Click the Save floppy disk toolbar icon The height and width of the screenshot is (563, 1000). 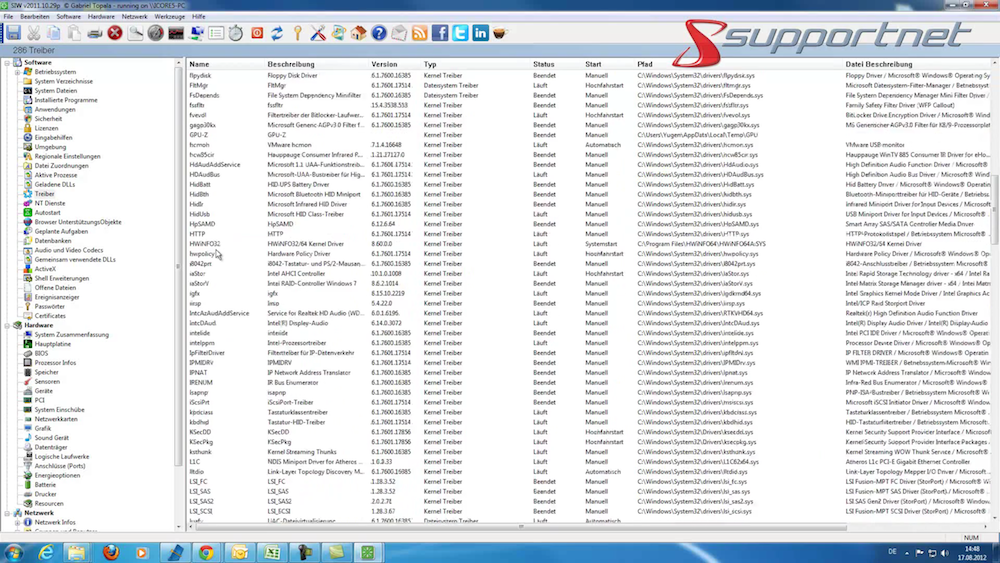click(x=13, y=33)
